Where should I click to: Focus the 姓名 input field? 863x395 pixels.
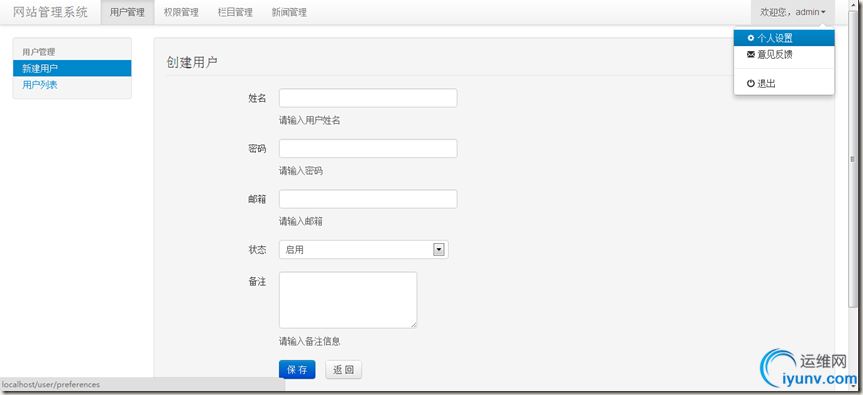[x=368, y=98]
